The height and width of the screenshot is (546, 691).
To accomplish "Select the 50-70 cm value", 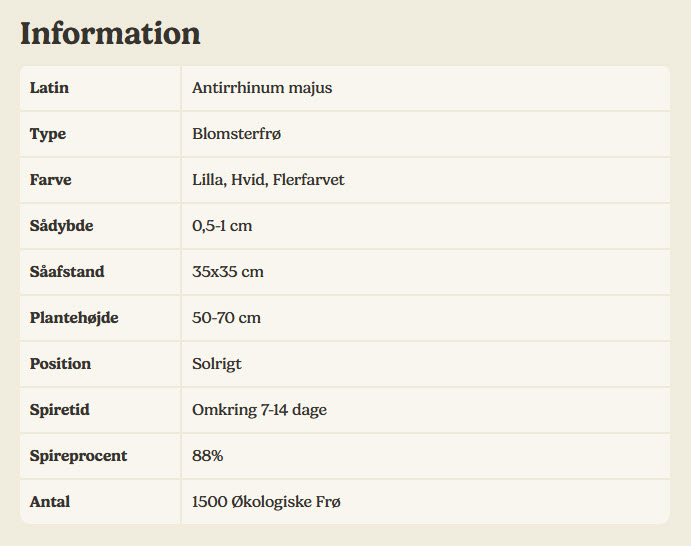I will pos(226,318).
